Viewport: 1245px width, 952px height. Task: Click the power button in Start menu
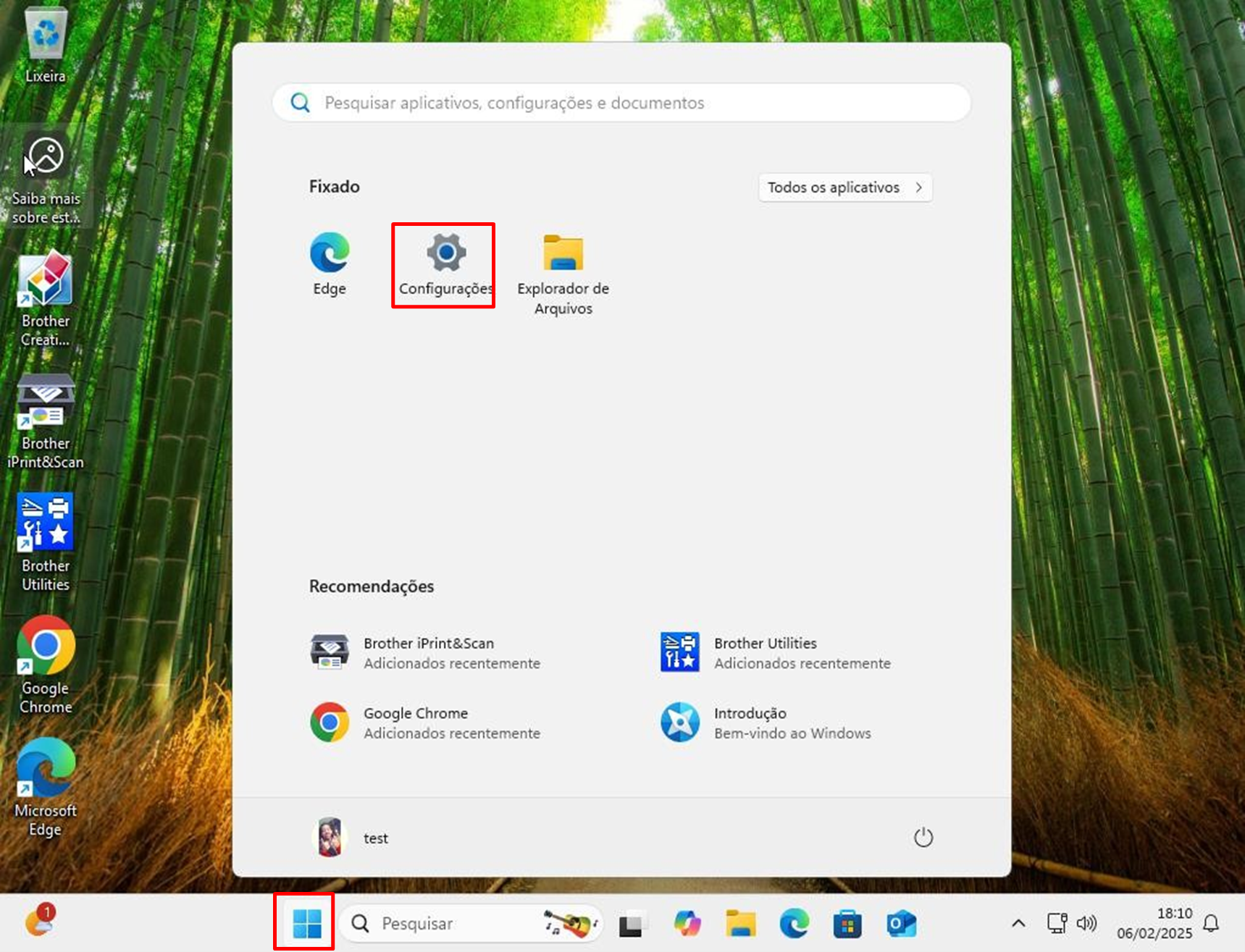[x=923, y=838]
